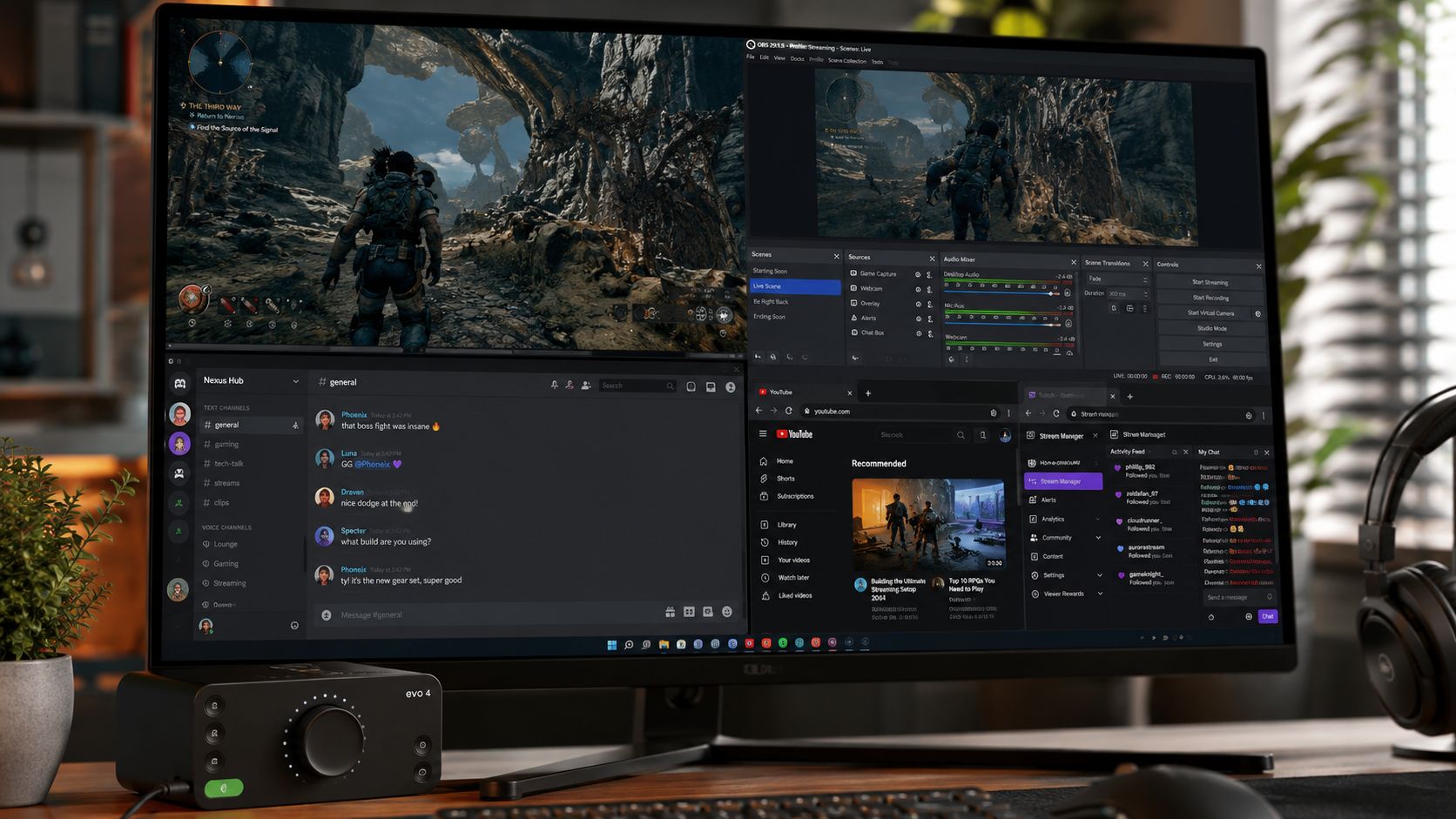The width and height of the screenshot is (1456, 819).
Task: Click attach plus icon beside Message #general
Action: 327,614
